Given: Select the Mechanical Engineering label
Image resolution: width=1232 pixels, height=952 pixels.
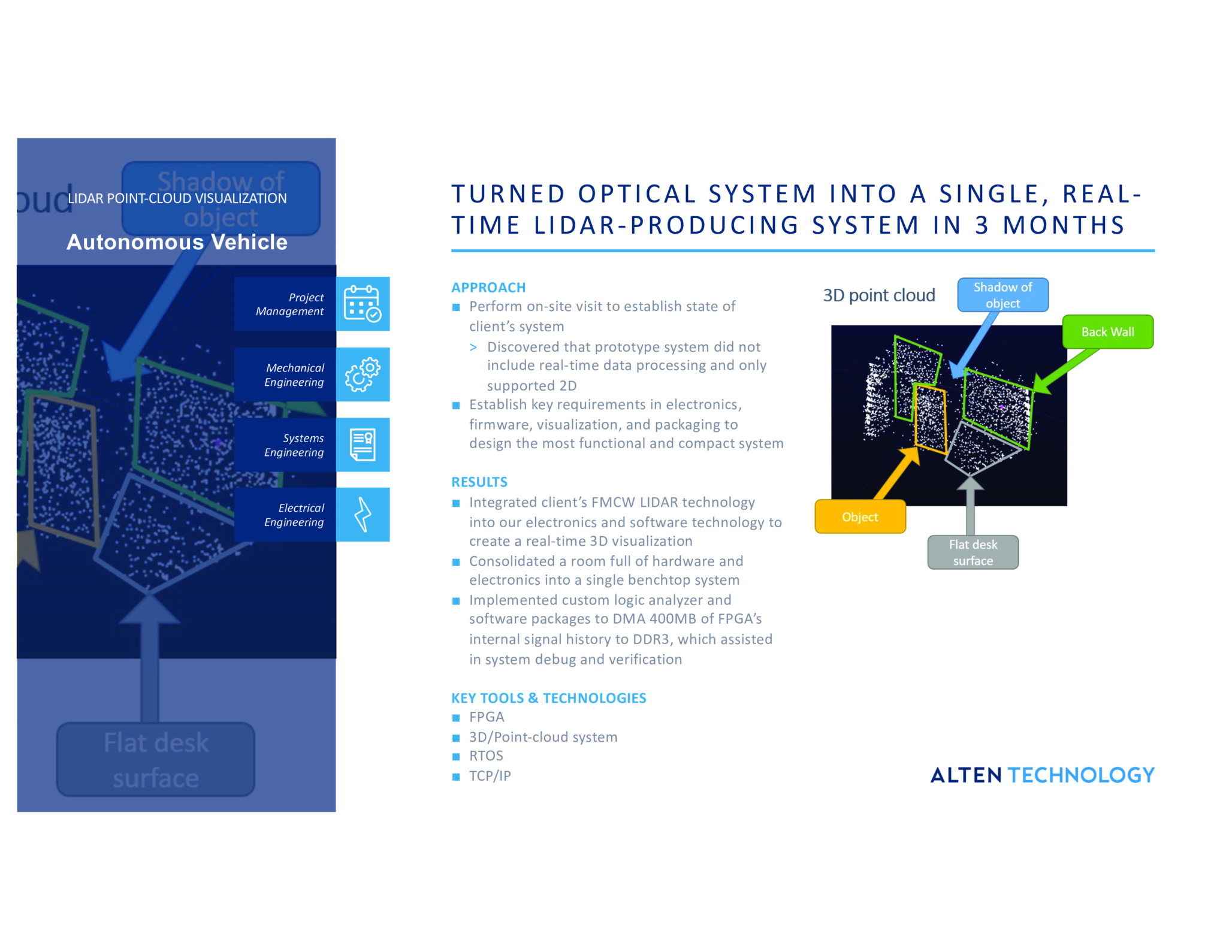Looking at the screenshot, I should [x=294, y=375].
